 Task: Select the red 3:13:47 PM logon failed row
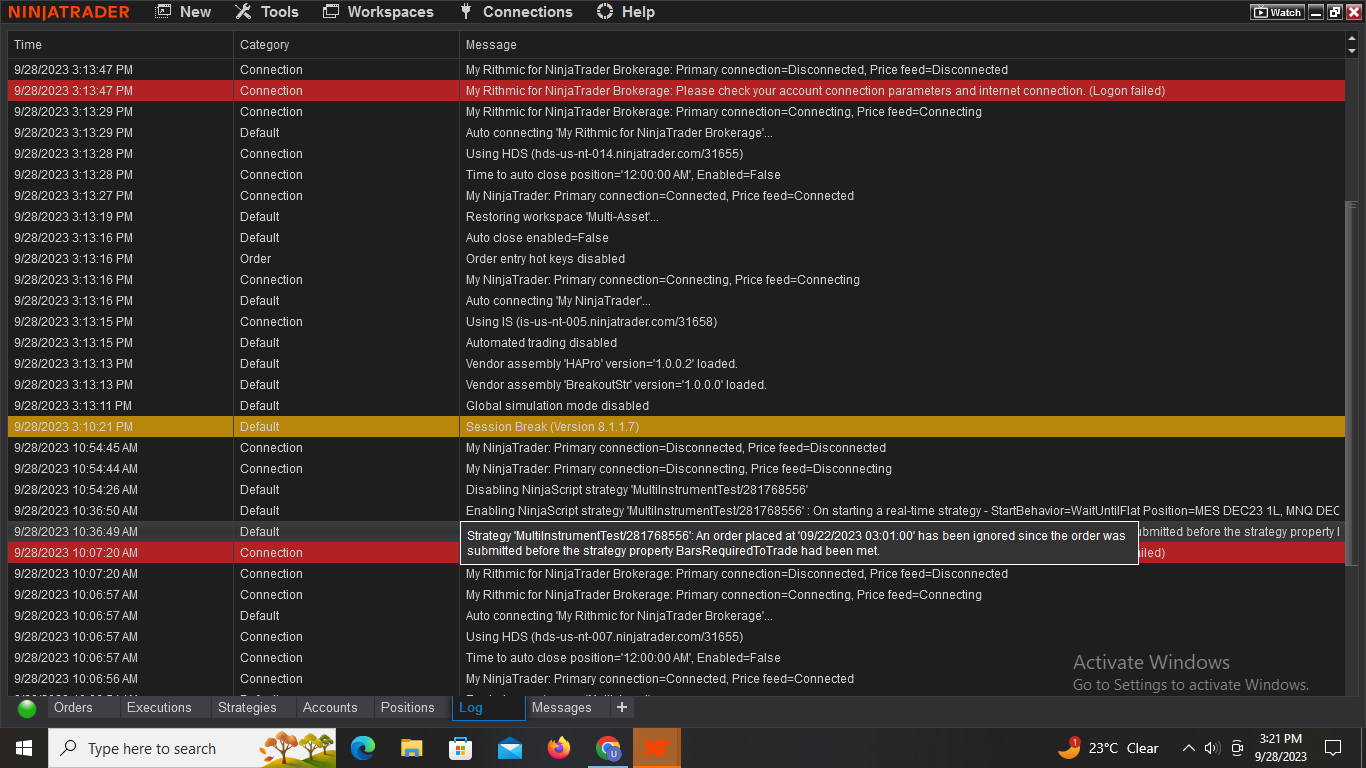(x=676, y=91)
